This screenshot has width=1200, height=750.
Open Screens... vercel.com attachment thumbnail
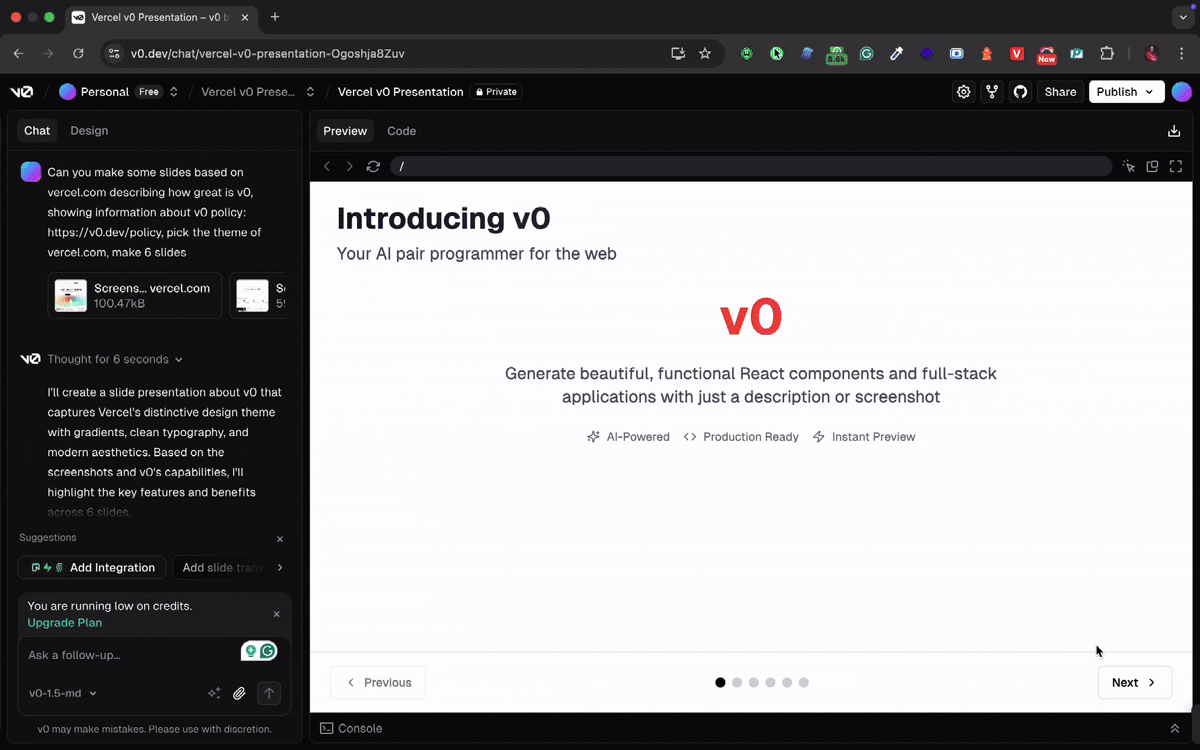click(x=71, y=295)
